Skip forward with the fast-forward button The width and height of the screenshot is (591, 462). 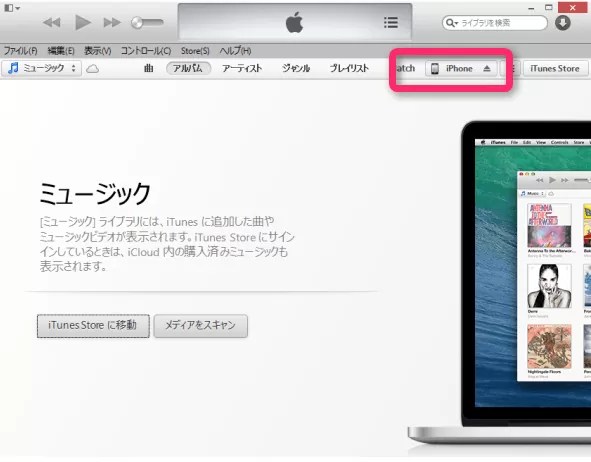(x=112, y=23)
